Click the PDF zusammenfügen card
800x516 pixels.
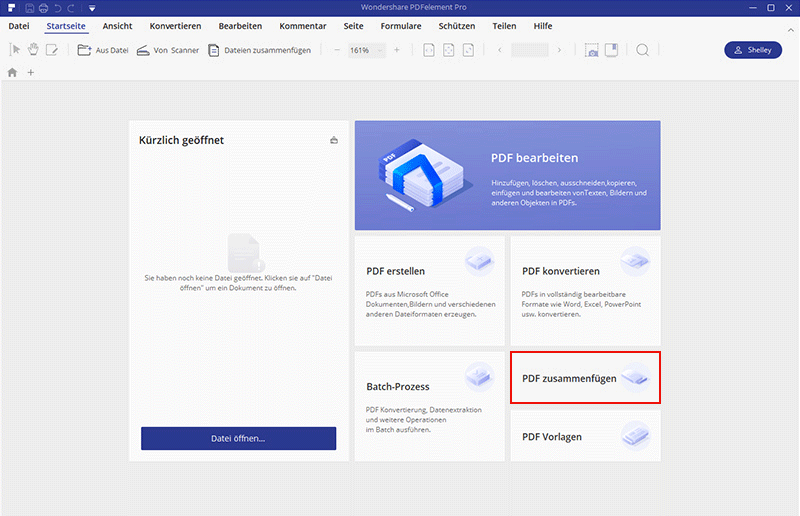585,378
